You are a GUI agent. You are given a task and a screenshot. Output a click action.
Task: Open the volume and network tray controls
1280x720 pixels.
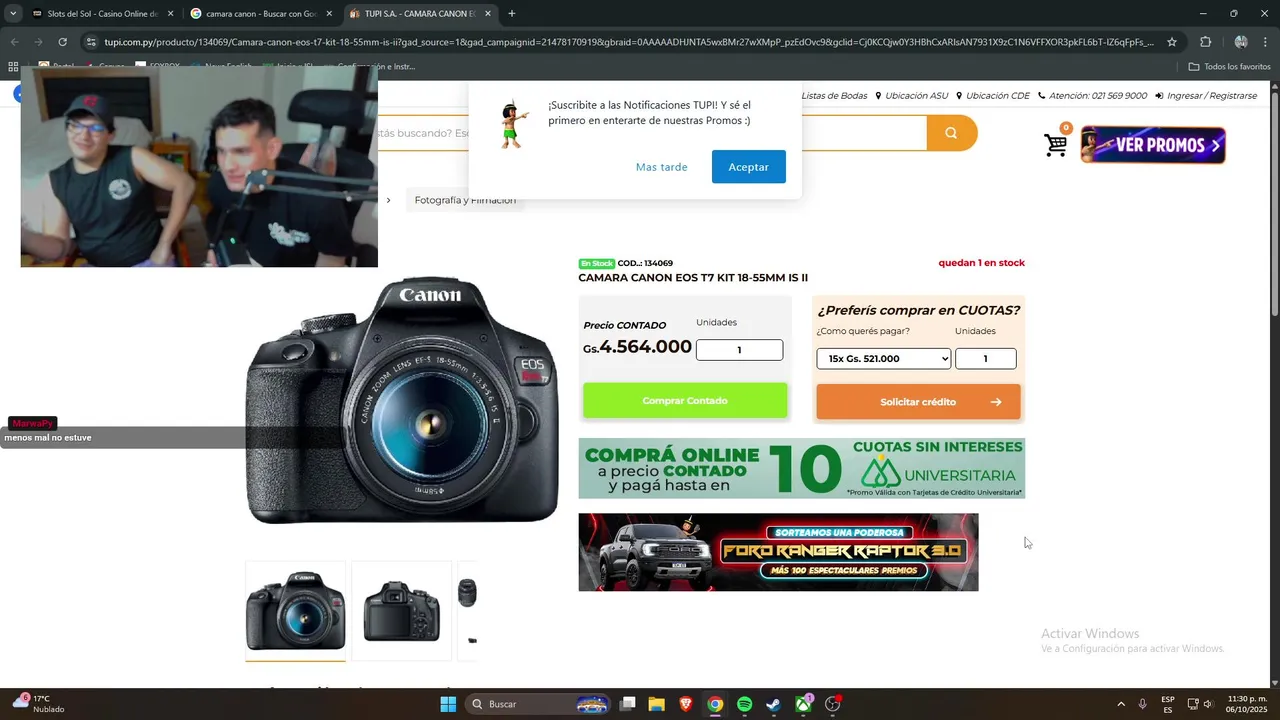(x=1200, y=704)
